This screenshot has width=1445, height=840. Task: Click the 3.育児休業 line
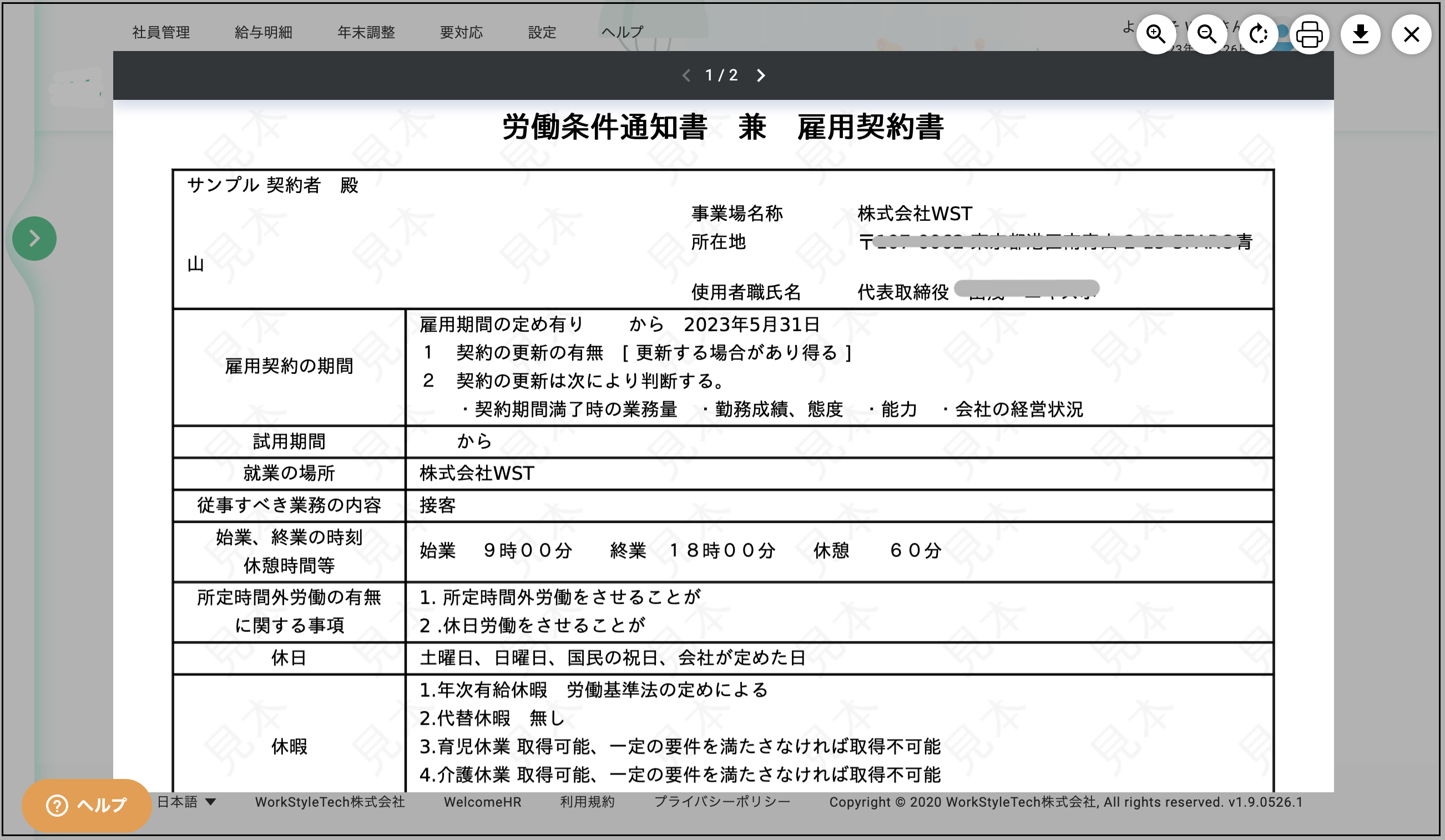click(x=680, y=747)
